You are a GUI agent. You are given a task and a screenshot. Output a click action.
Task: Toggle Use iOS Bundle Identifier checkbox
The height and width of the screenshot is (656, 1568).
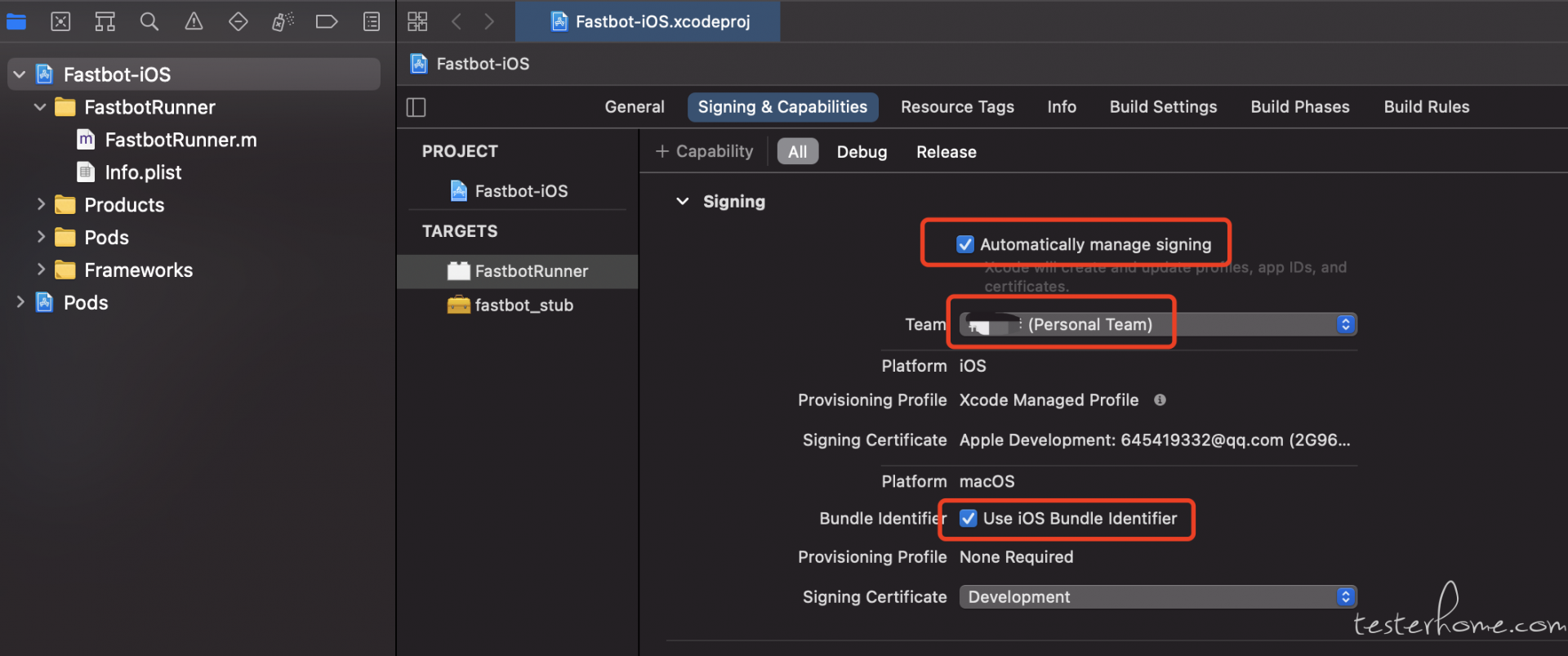click(969, 519)
